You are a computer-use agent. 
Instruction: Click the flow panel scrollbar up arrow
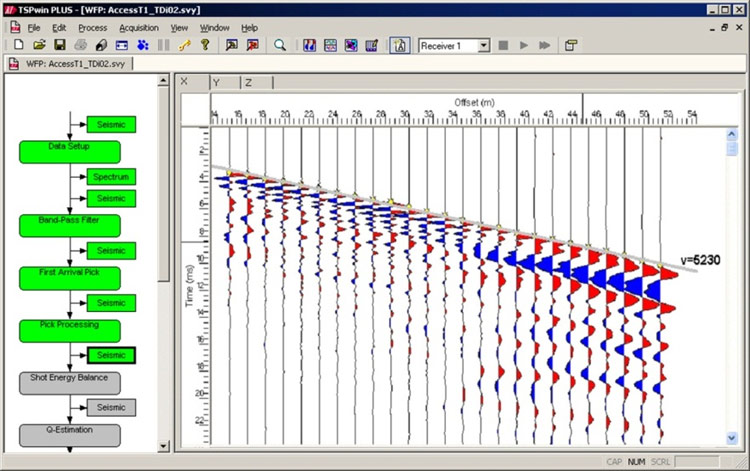(x=163, y=80)
